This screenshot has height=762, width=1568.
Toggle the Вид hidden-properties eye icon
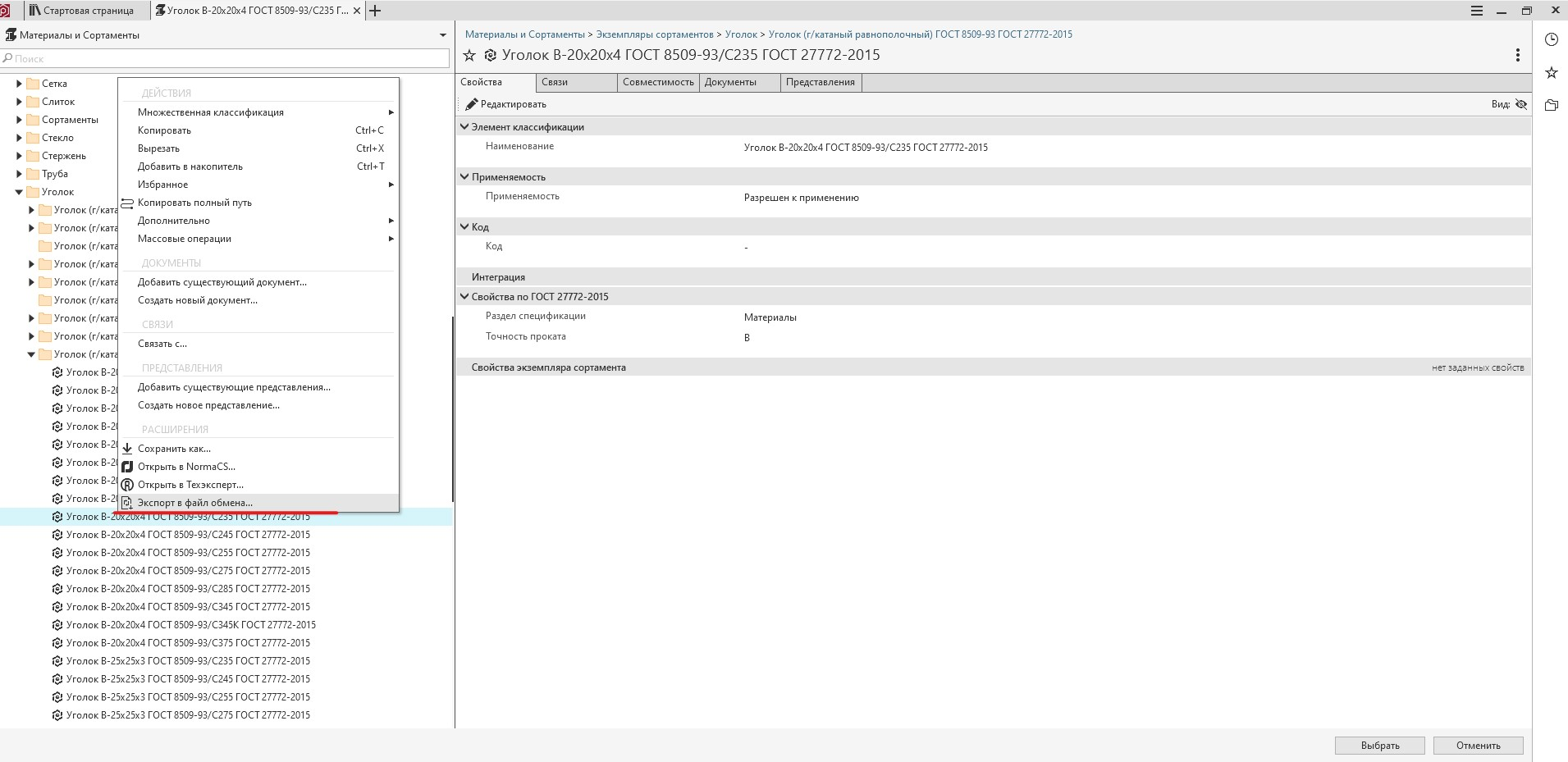[x=1520, y=104]
